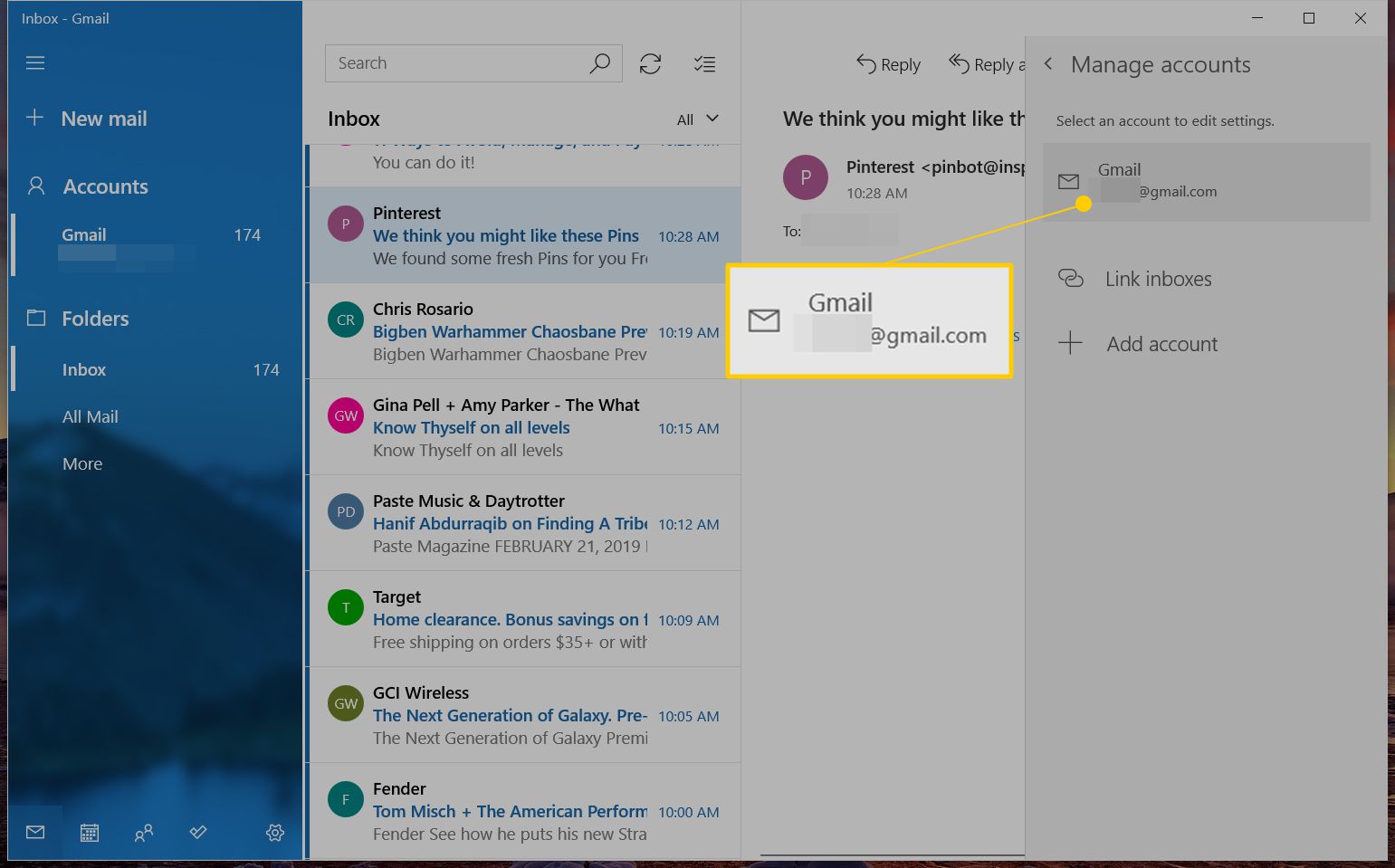Image resolution: width=1395 pixels, height=868 pixels.
Task: Select Gmail account to edit settings
Action: 1207,182
